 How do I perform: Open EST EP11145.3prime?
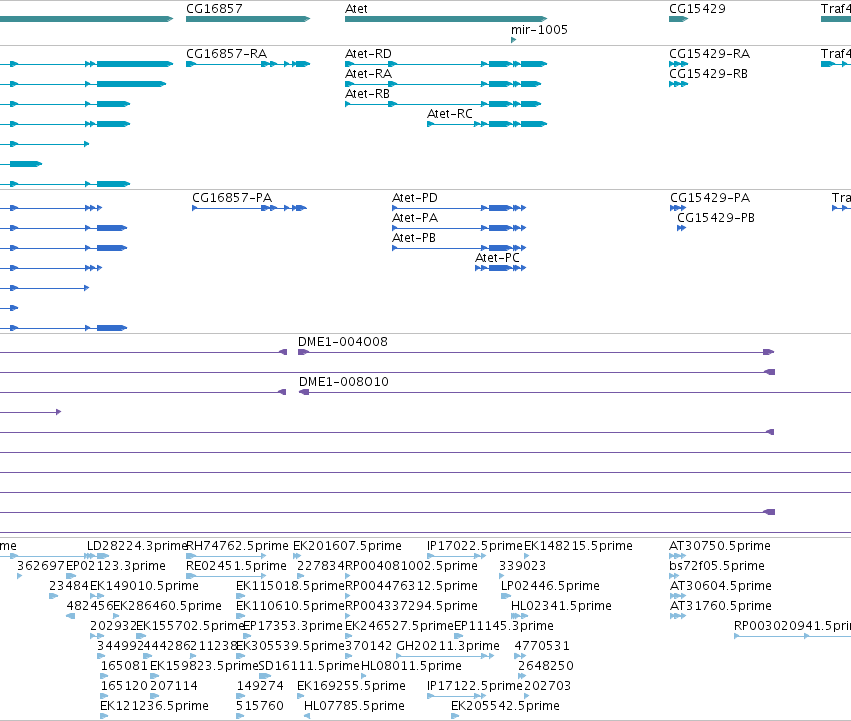pos(504,626)
